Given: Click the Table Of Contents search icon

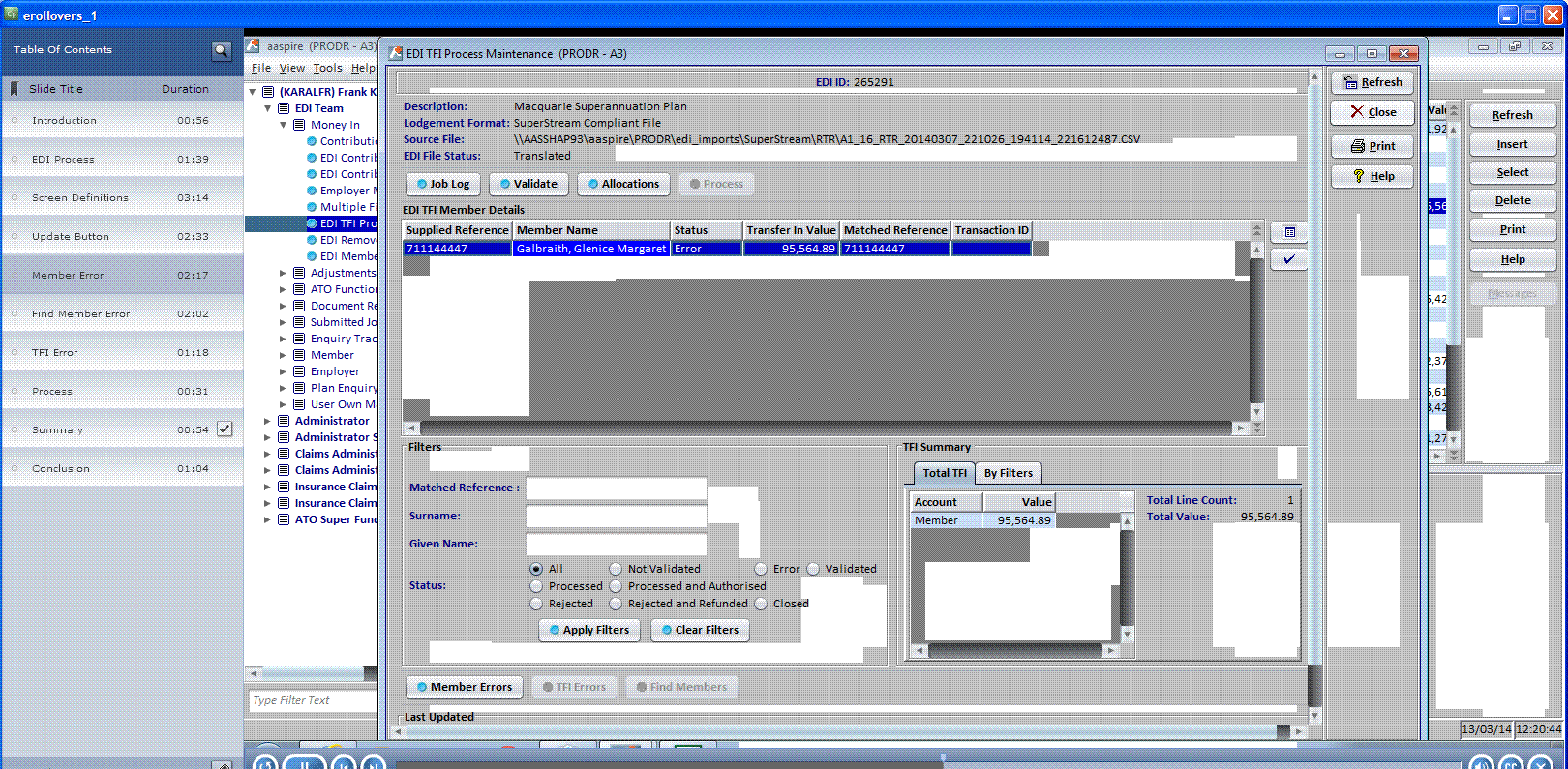Looking at the screenshot, I should pyautogui.click(x=222, y=50).
